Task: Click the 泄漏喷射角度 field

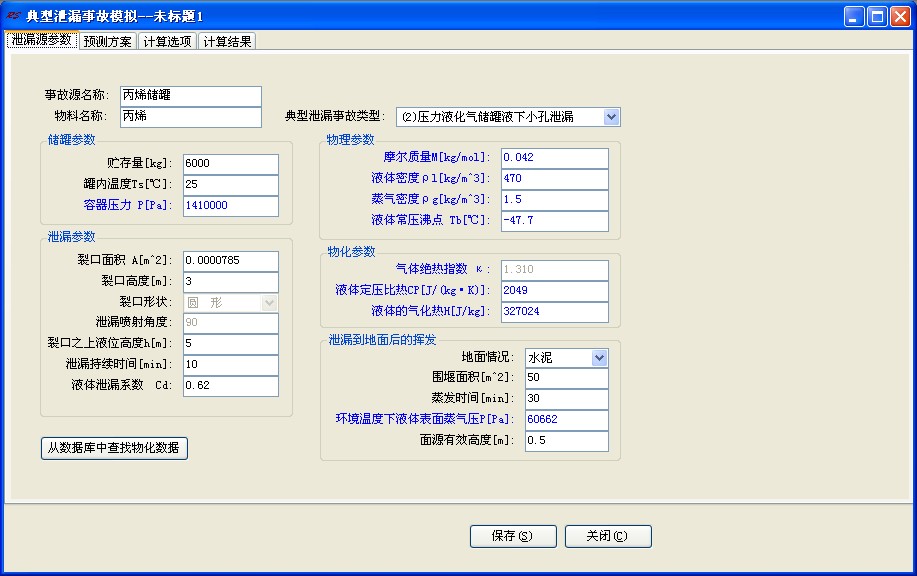Action: tap(231, 323)
